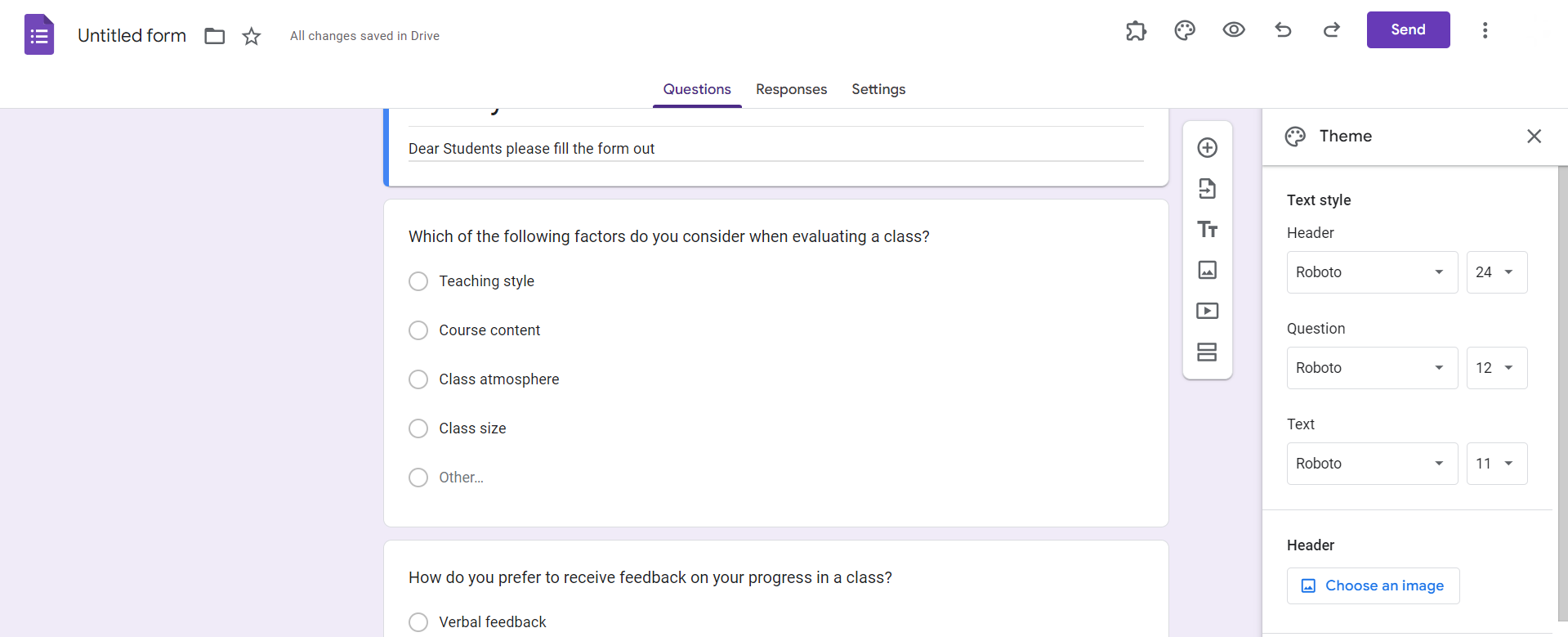
Task: Add a title and description block
Action: [1207, 230]
